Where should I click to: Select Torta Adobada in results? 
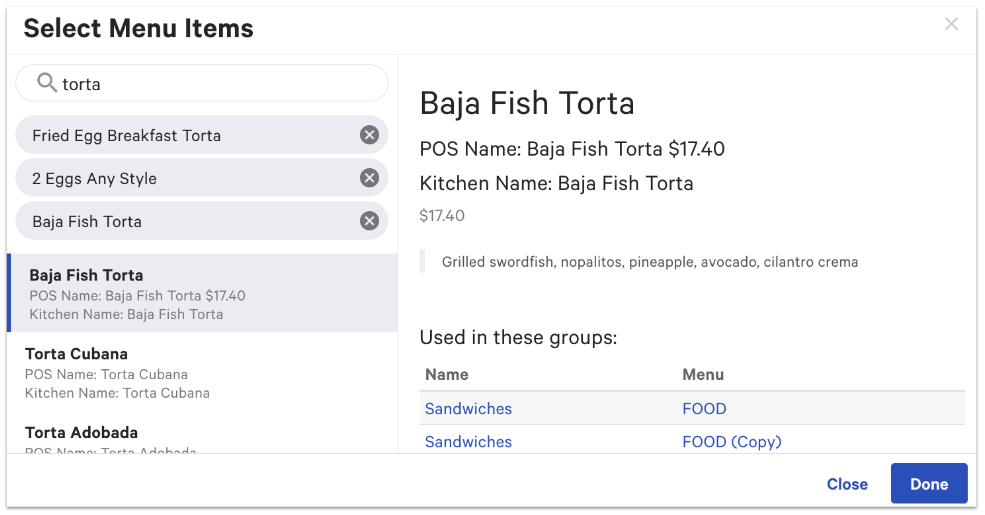(200, 438)
